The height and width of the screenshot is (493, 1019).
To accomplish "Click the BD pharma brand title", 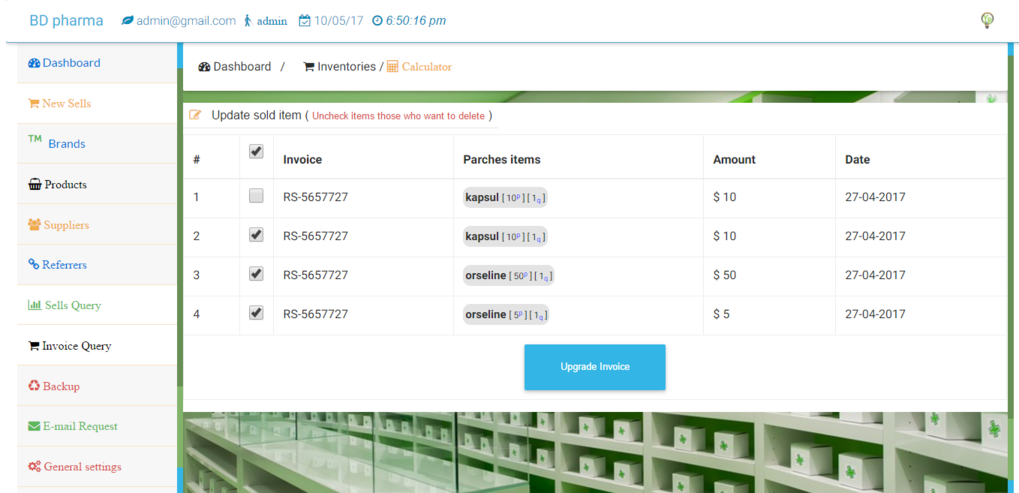I will [x=66, y=20].
